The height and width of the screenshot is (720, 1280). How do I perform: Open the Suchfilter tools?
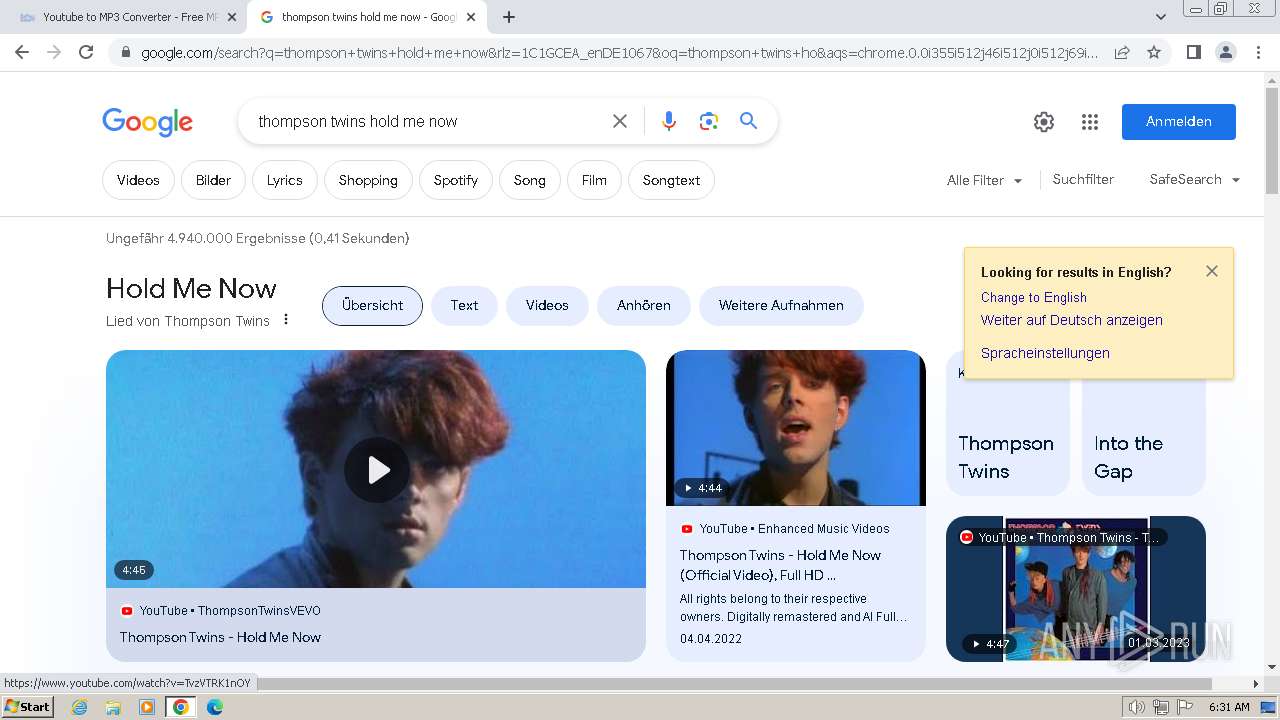click(1083, 179)
